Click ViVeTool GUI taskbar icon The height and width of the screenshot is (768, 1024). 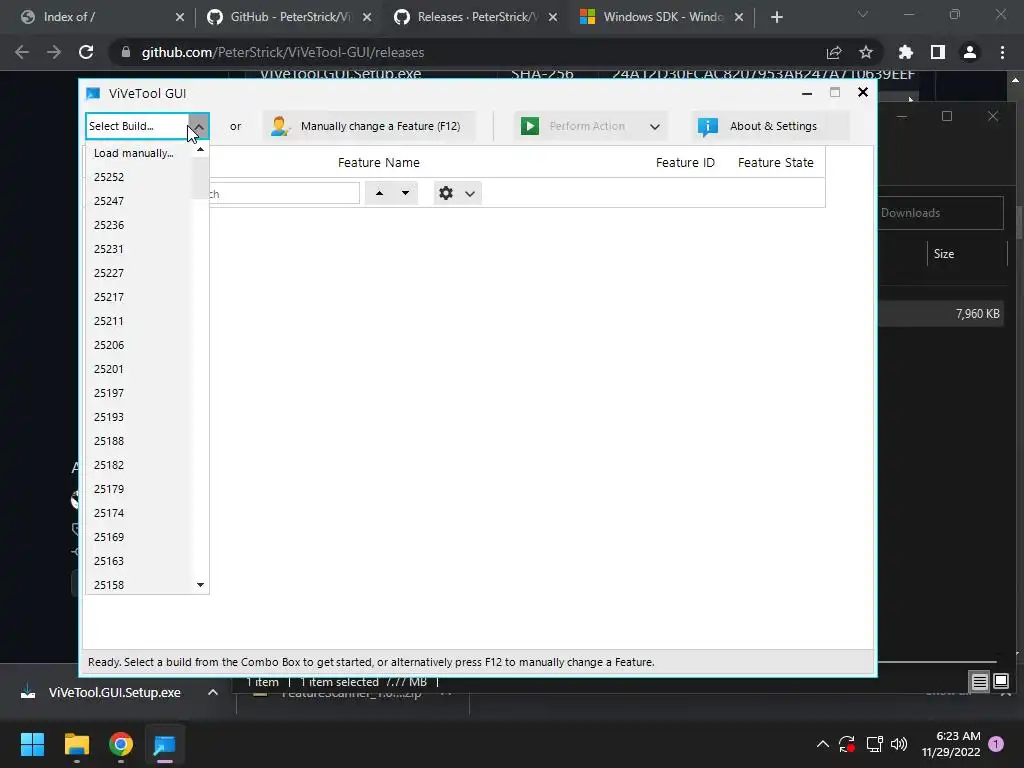(x=165, y=744)
